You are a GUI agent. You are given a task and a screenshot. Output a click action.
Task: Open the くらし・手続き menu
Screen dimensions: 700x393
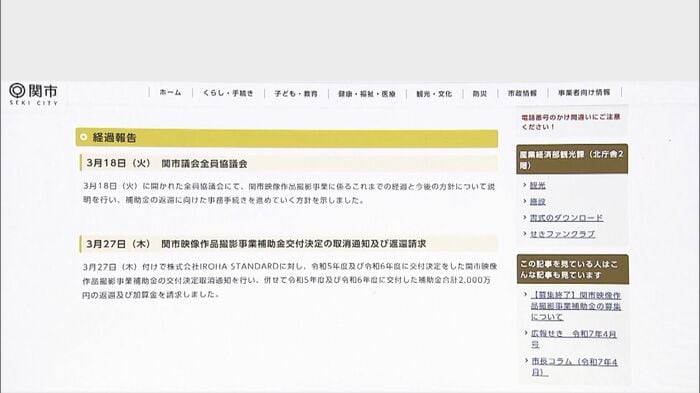point(228,93)
